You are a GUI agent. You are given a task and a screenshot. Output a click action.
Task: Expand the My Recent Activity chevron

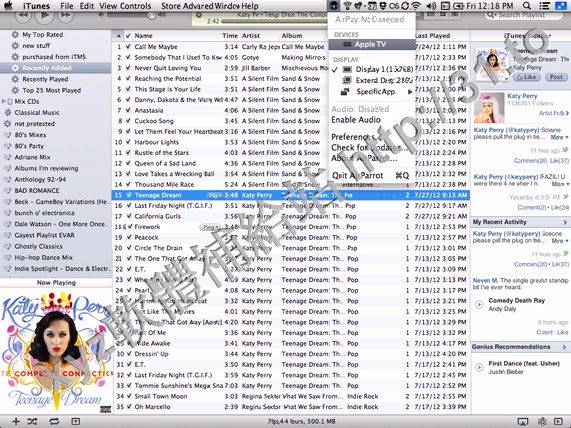(x=565, y=222)
